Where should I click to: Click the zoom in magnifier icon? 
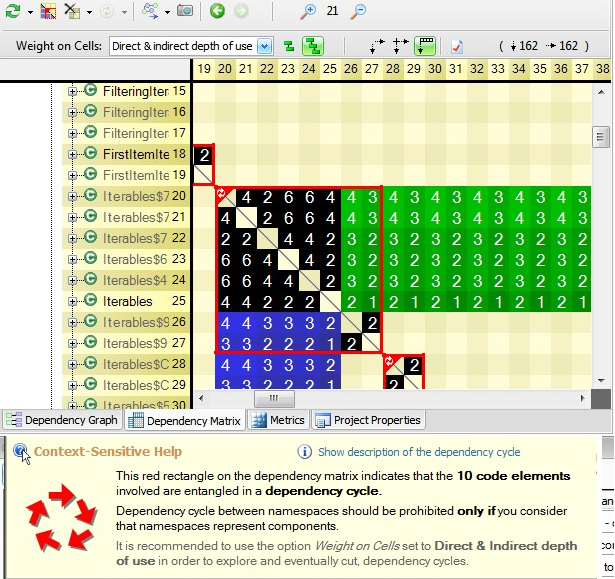coord(309,11)
